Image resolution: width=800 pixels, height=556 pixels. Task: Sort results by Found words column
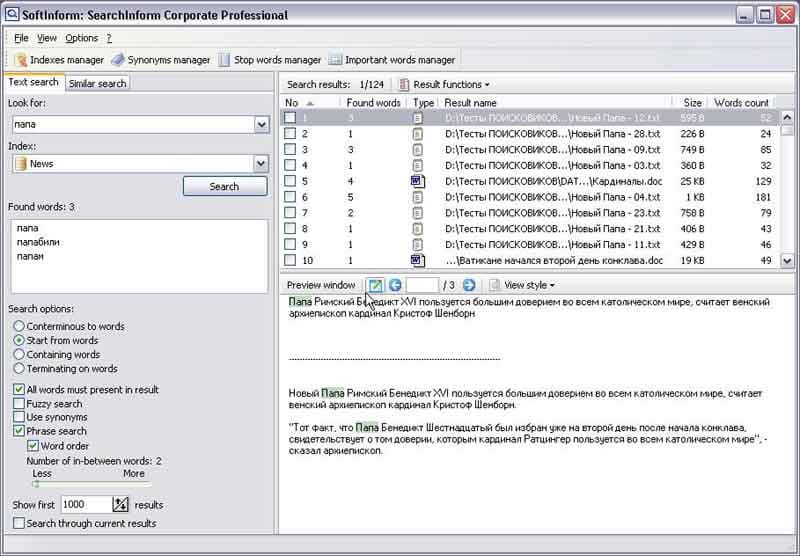tap(373, 103)
